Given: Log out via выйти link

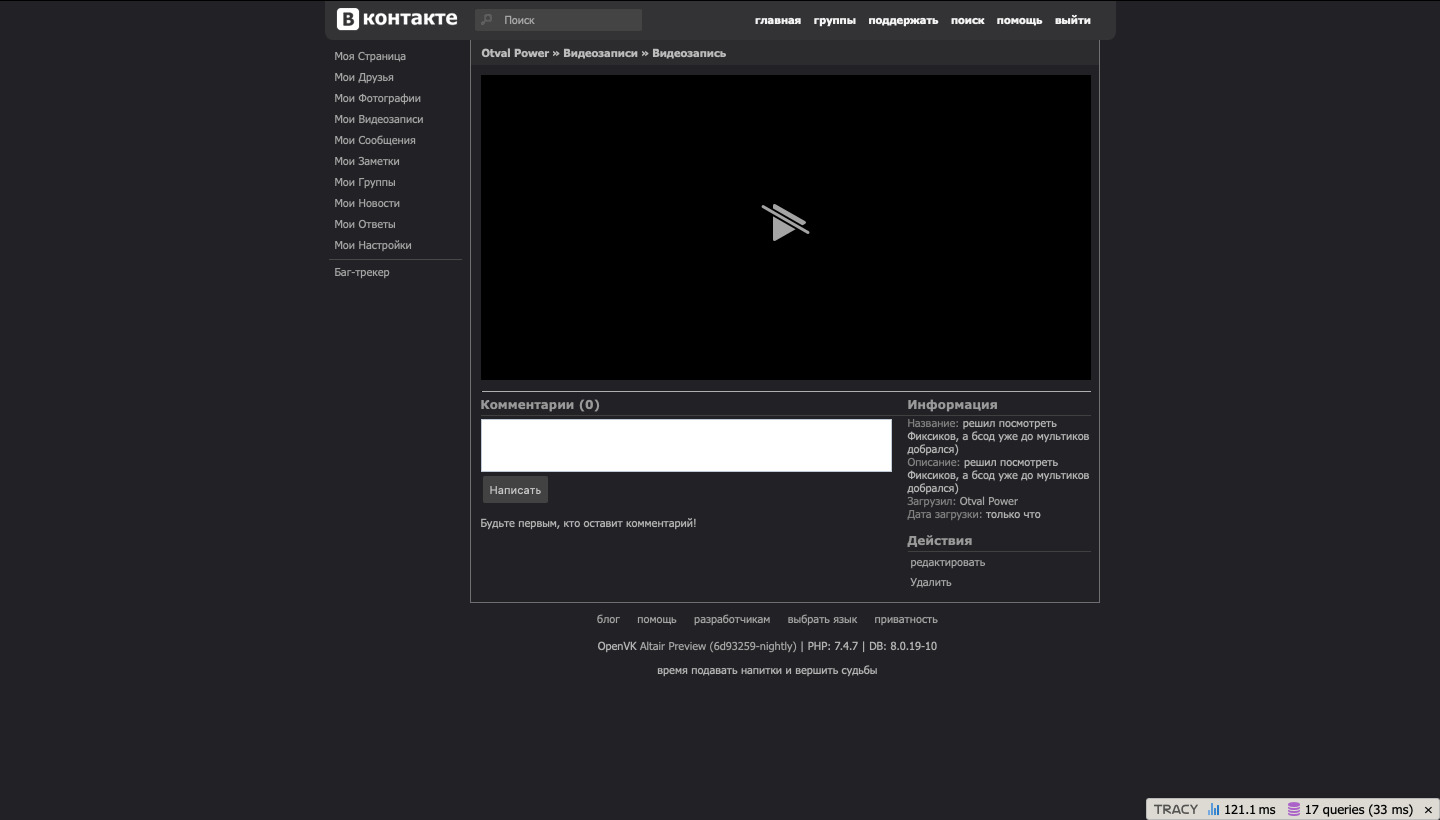Looking at the screenshot, I should click(x=1073, y=20).
